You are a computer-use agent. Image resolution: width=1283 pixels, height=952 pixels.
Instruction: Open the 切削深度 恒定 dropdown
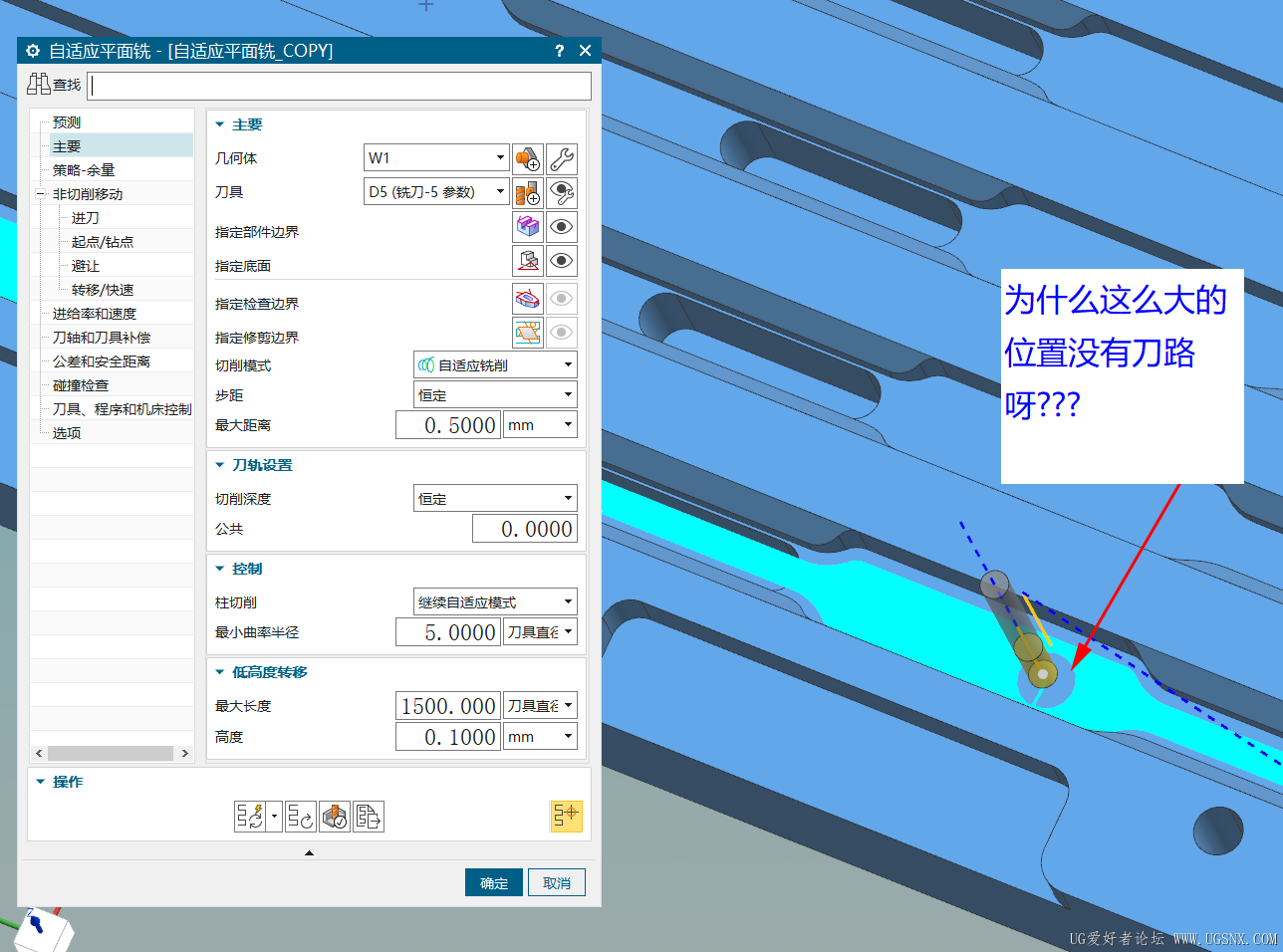pyautogui.click(x=495, y=498)
